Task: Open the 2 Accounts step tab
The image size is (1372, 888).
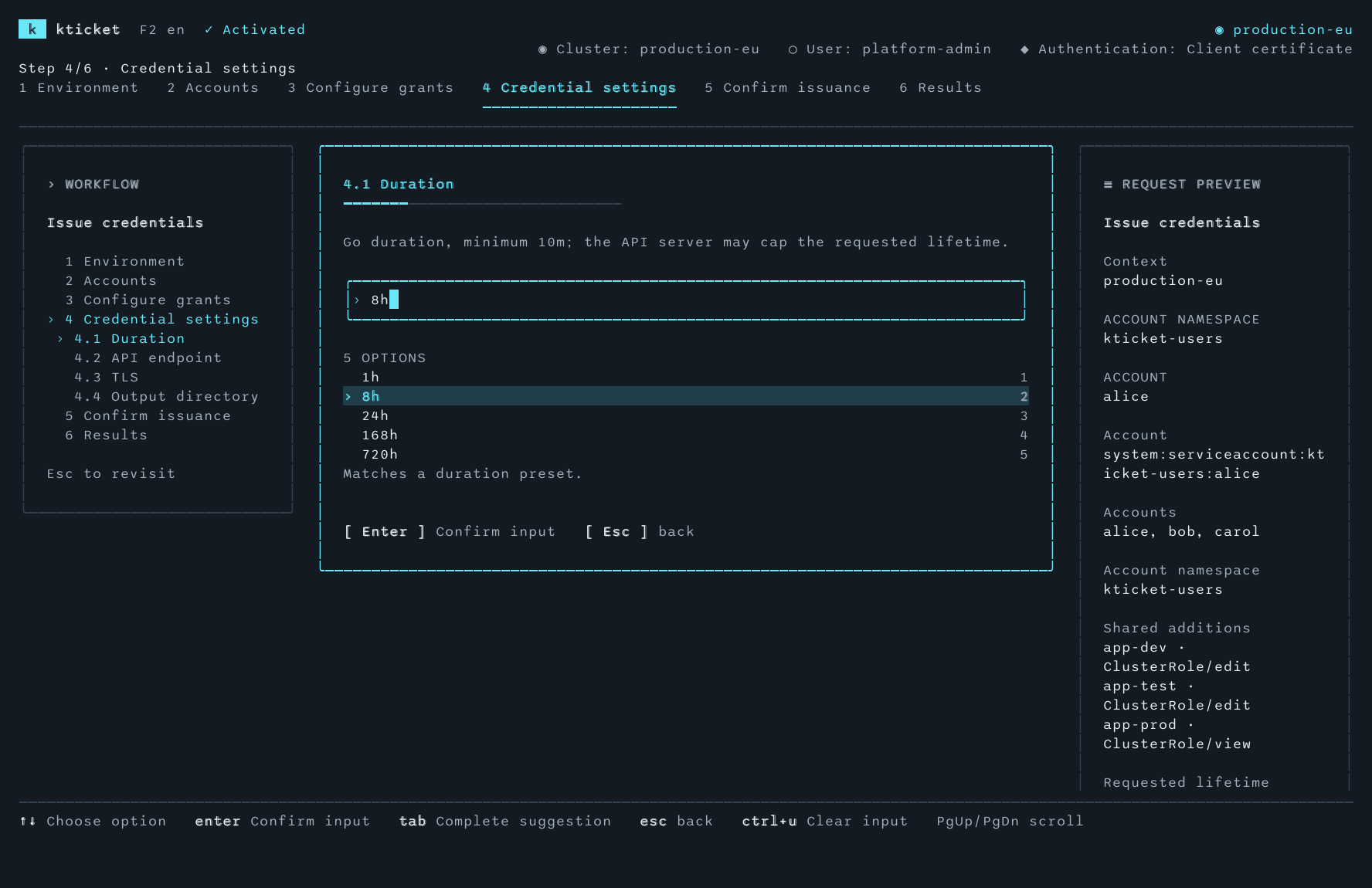Action: [213, 87]
